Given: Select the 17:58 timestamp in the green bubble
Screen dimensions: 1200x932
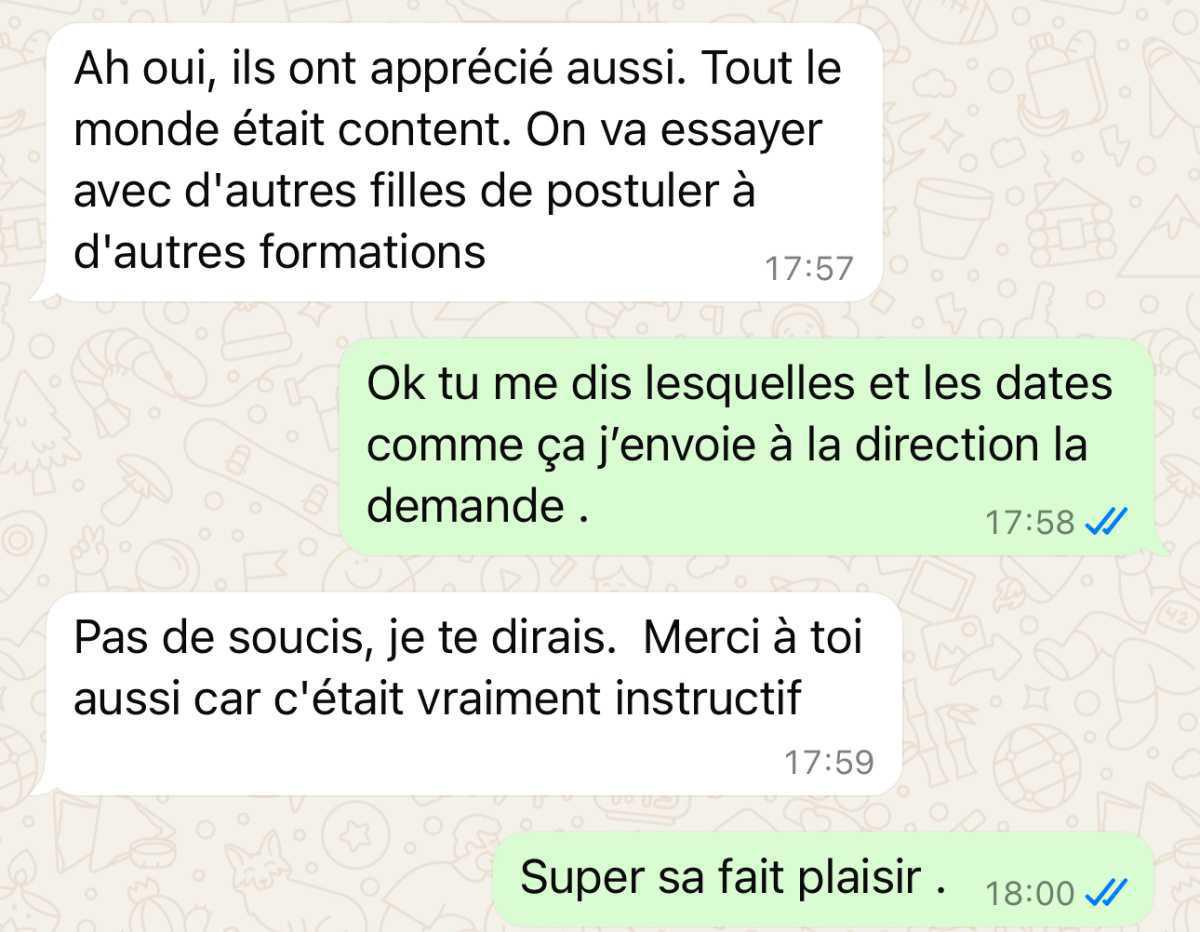Looking at the screenshot, I should [1030, 522].
